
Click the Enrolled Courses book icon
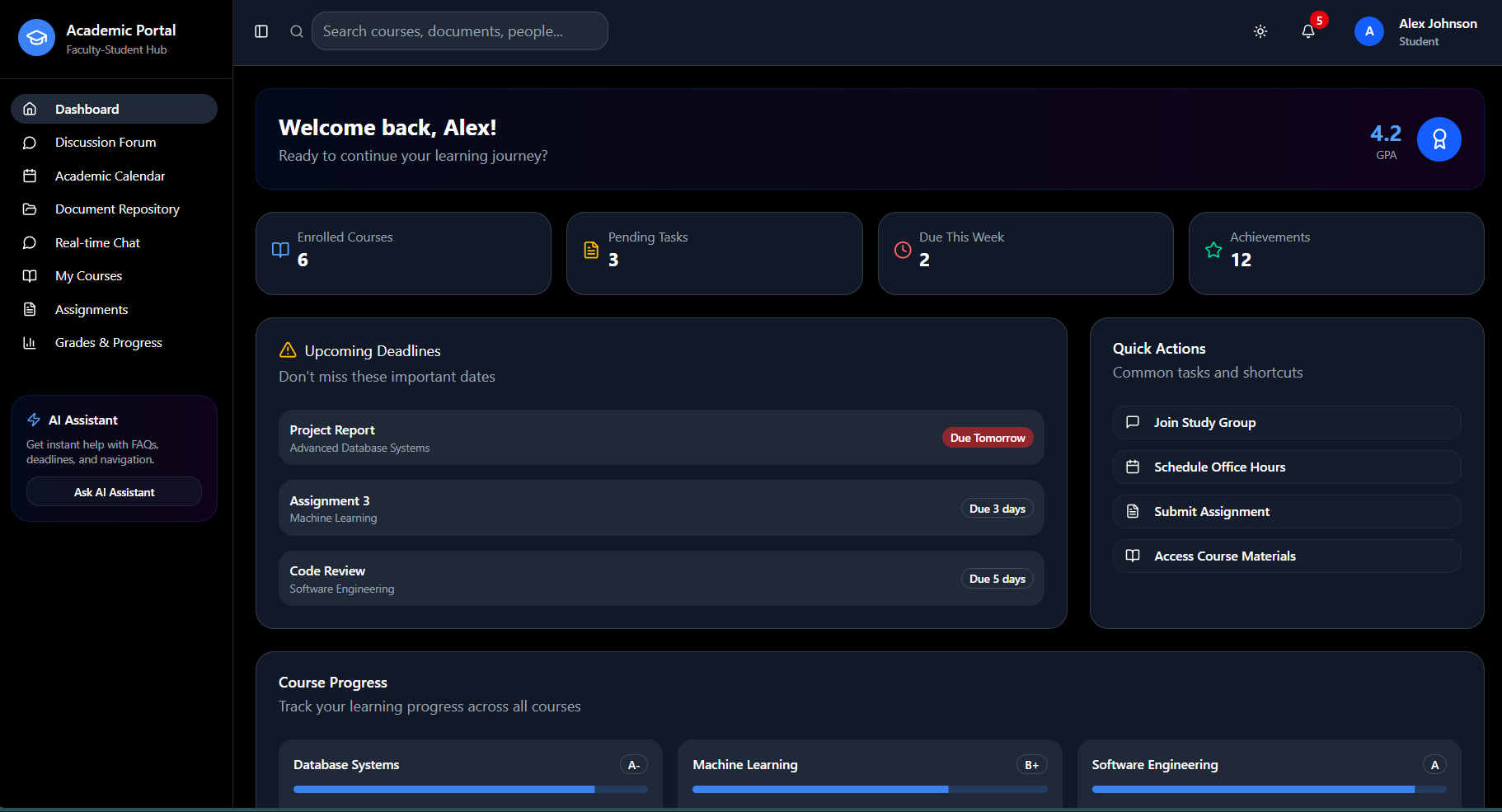(280, 250)
